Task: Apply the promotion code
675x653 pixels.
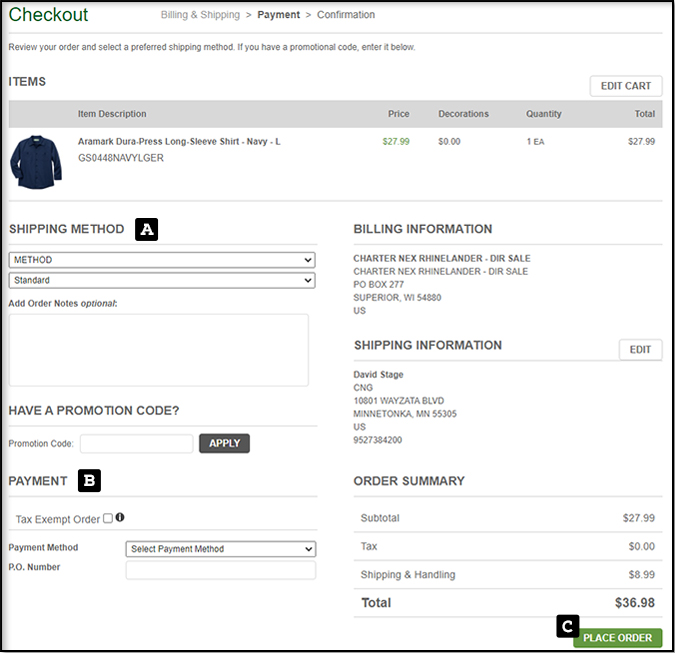Action: [x=224, y=443]
